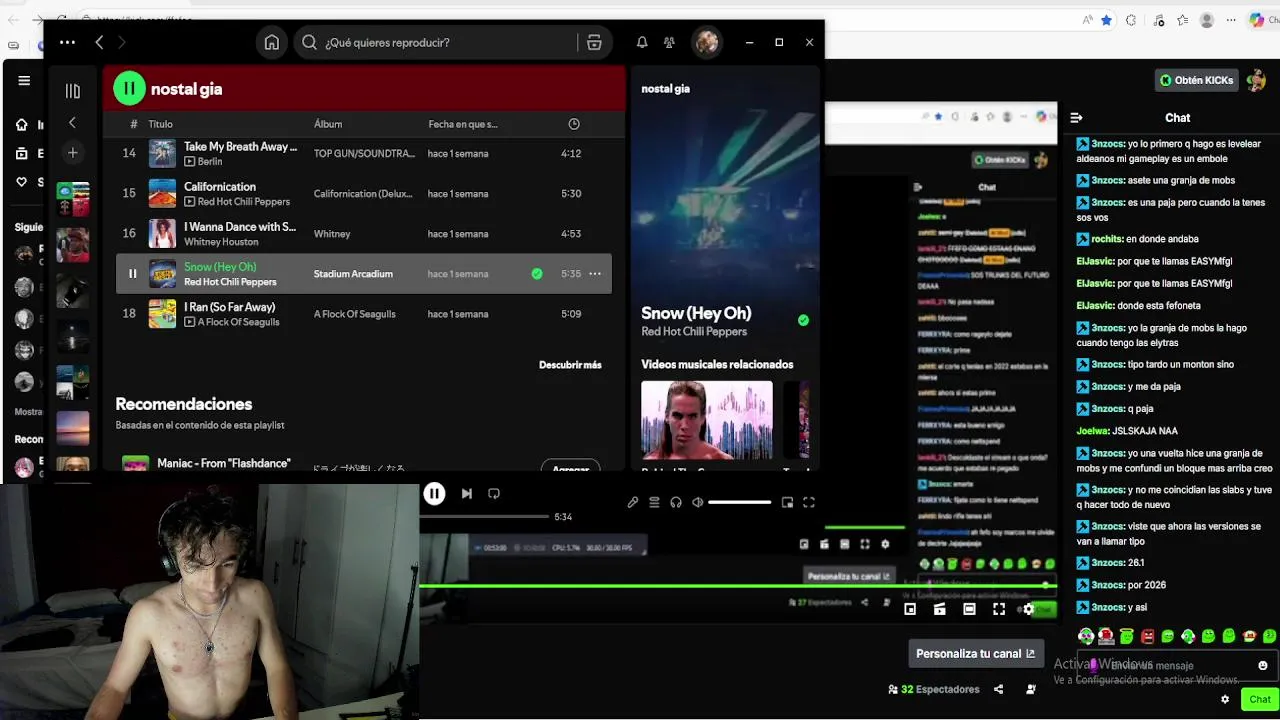Open A Flock Of Seagulls artist link
This screenshot has height=720, width=1280.
tap(238, 321)
